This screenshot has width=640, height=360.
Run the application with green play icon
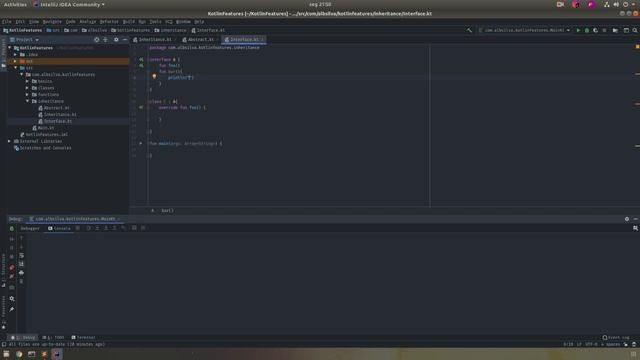[578, 30]
